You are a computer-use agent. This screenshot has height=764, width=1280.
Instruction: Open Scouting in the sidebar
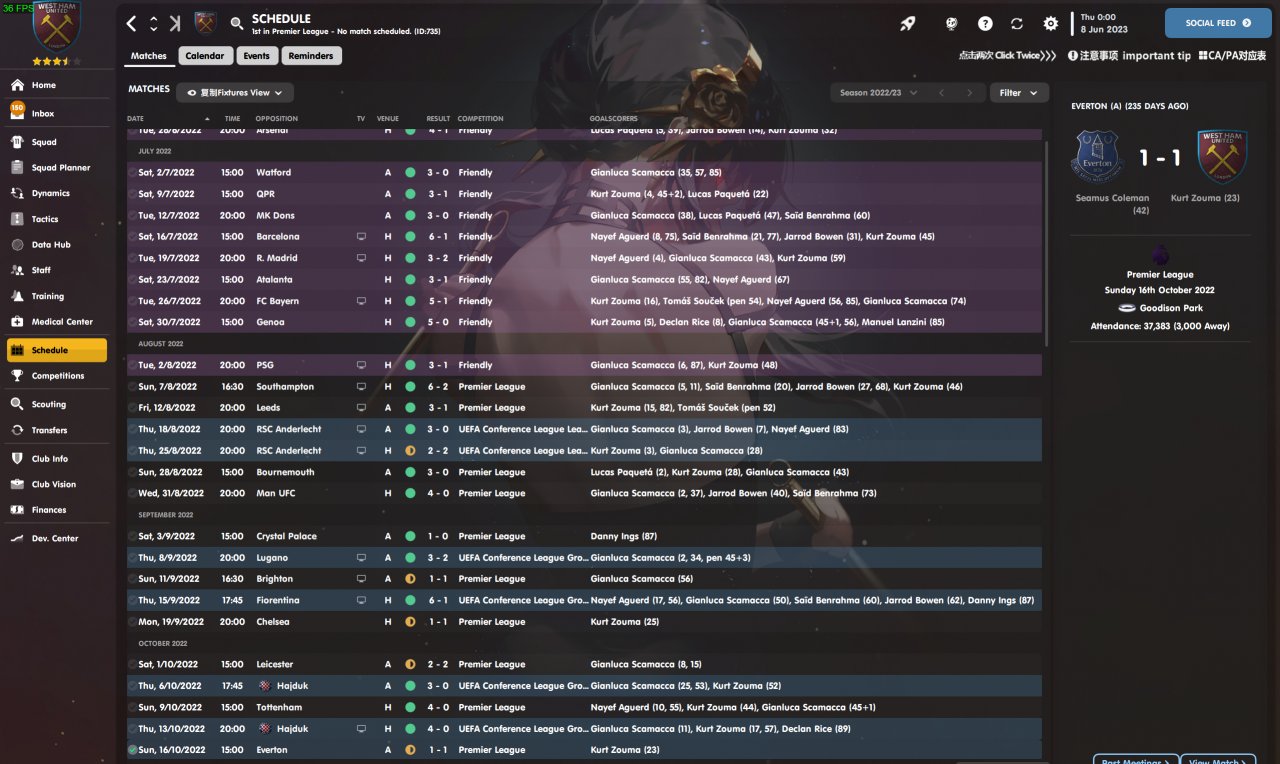(x=55, y=404)
